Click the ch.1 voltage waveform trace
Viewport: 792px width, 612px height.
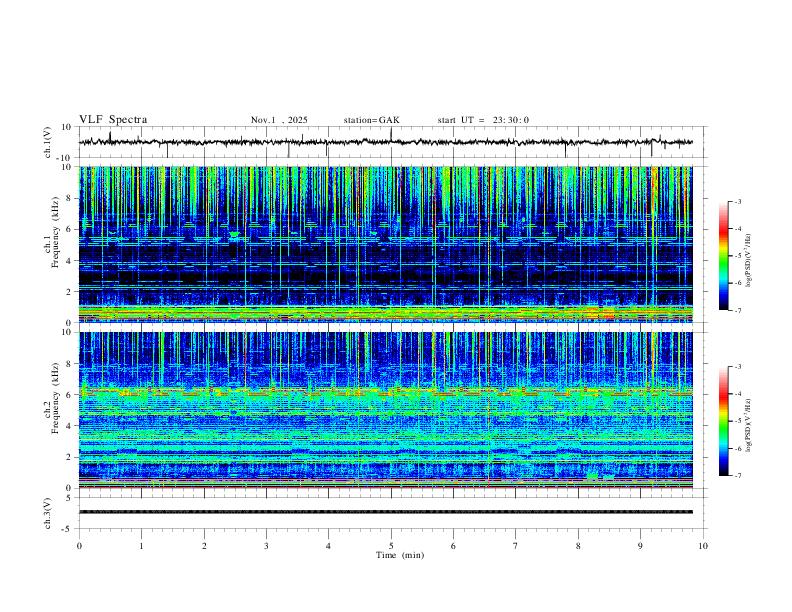tap(385, 142)
